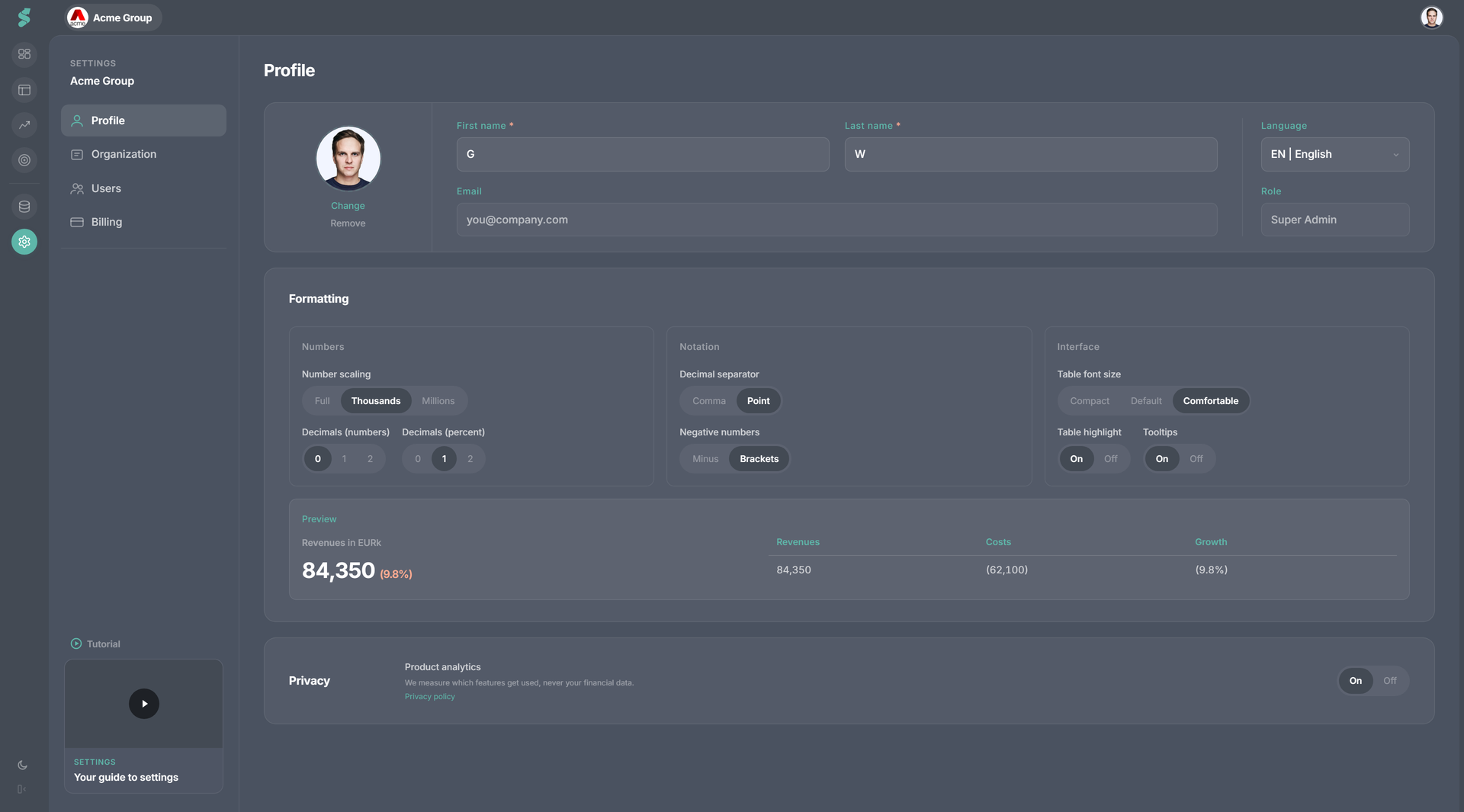The image size is (1464, 812).
Task: Toggle dark mode with the moon icon
Action: coord(23,765)
